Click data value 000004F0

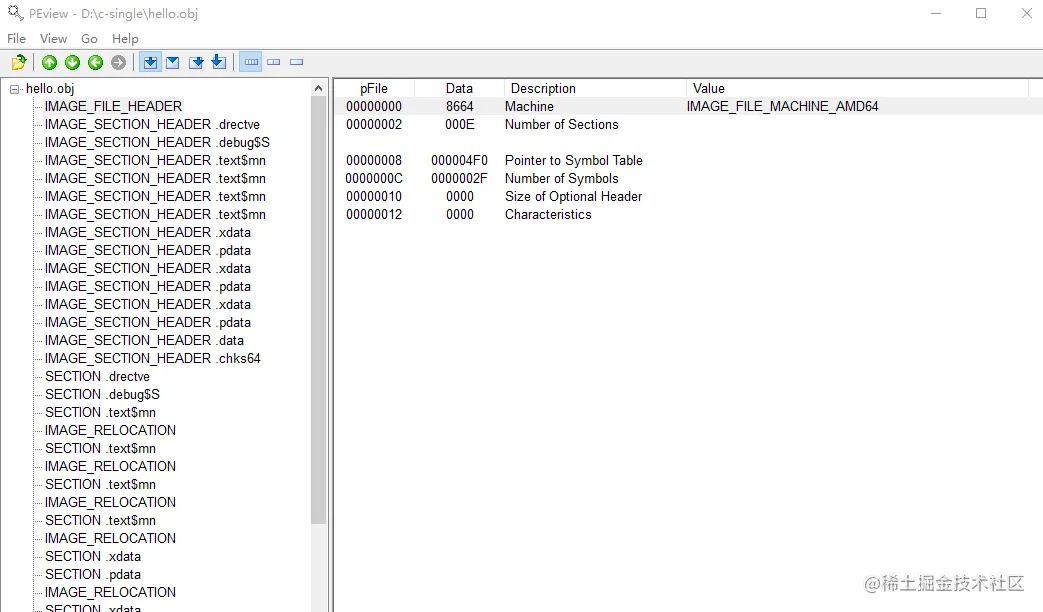tap(459, 160)
